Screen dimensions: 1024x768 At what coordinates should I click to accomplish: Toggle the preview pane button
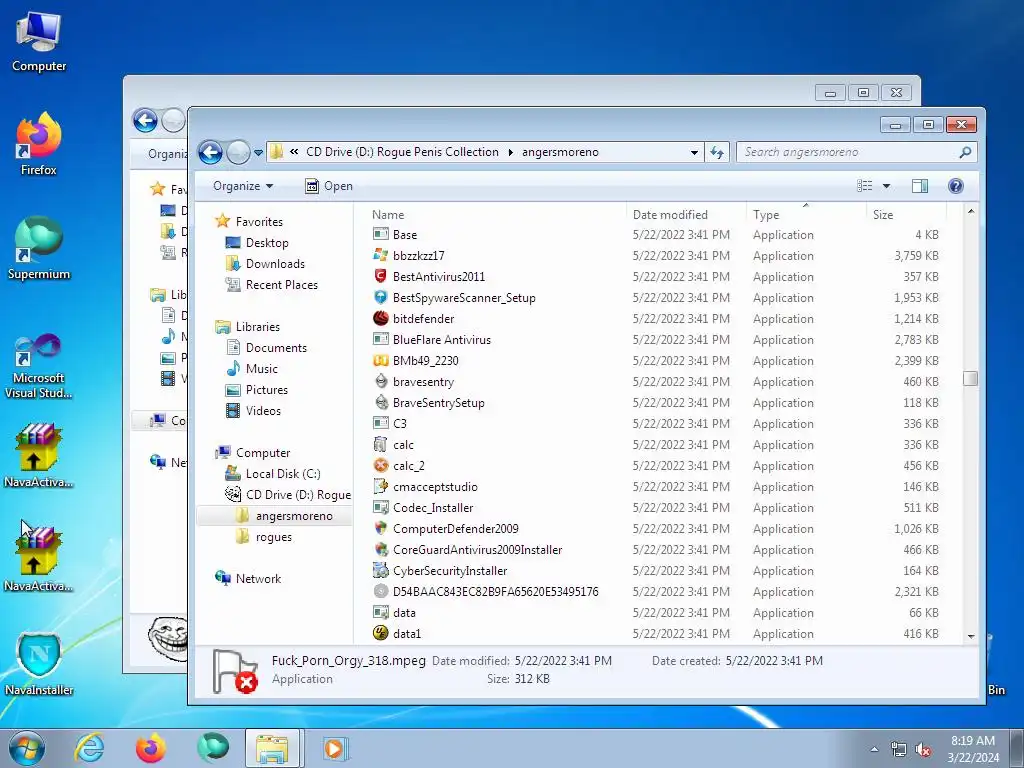(x=920, y=186)
